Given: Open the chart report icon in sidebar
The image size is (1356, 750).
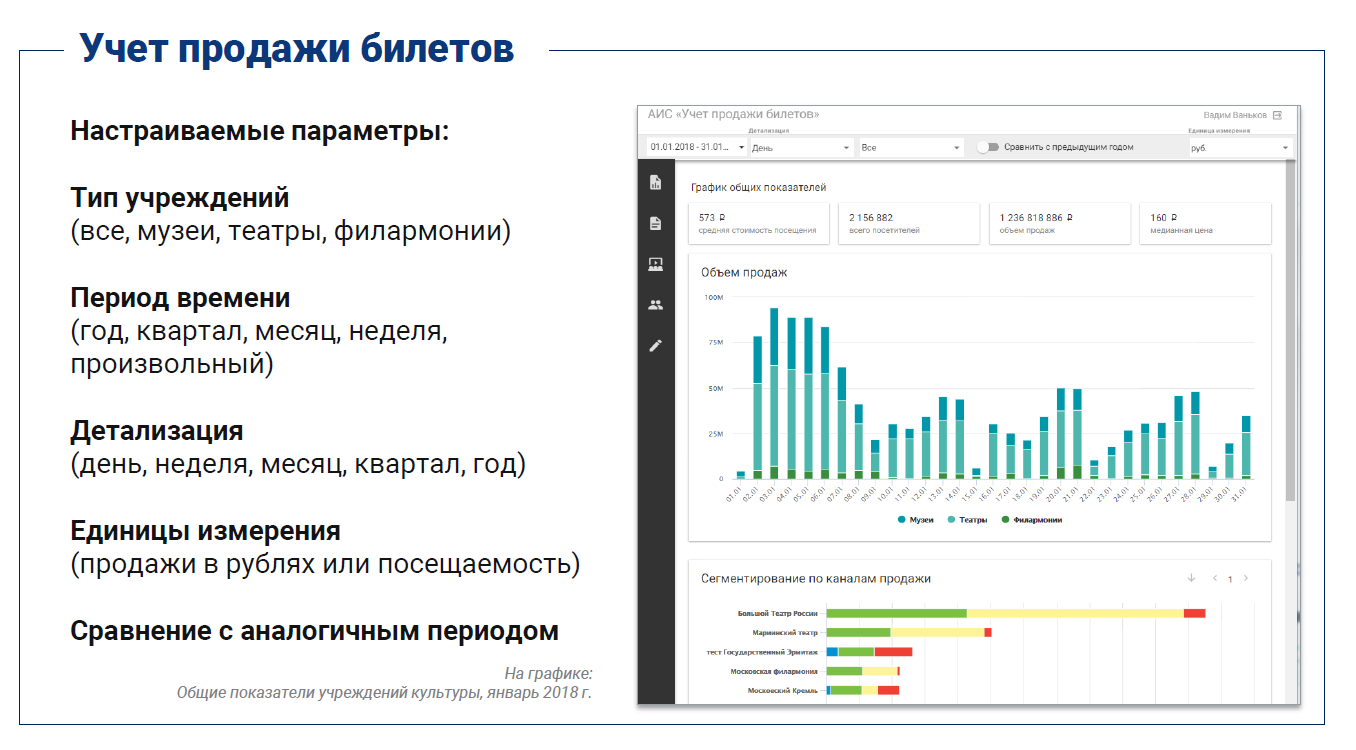Looking at the screenshot, I should 655,182.
